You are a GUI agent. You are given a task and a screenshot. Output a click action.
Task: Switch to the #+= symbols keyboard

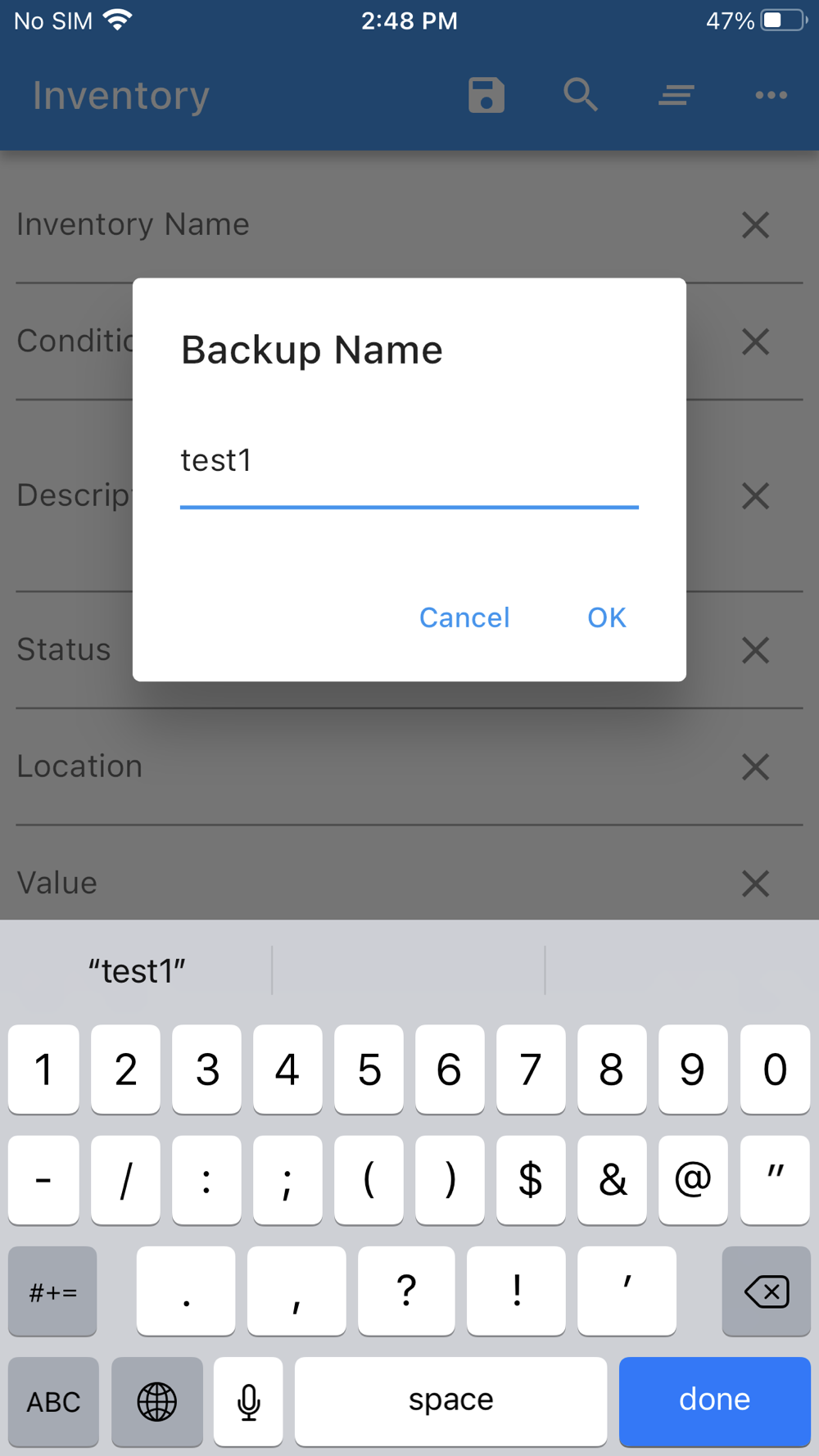pos(53,1291)
